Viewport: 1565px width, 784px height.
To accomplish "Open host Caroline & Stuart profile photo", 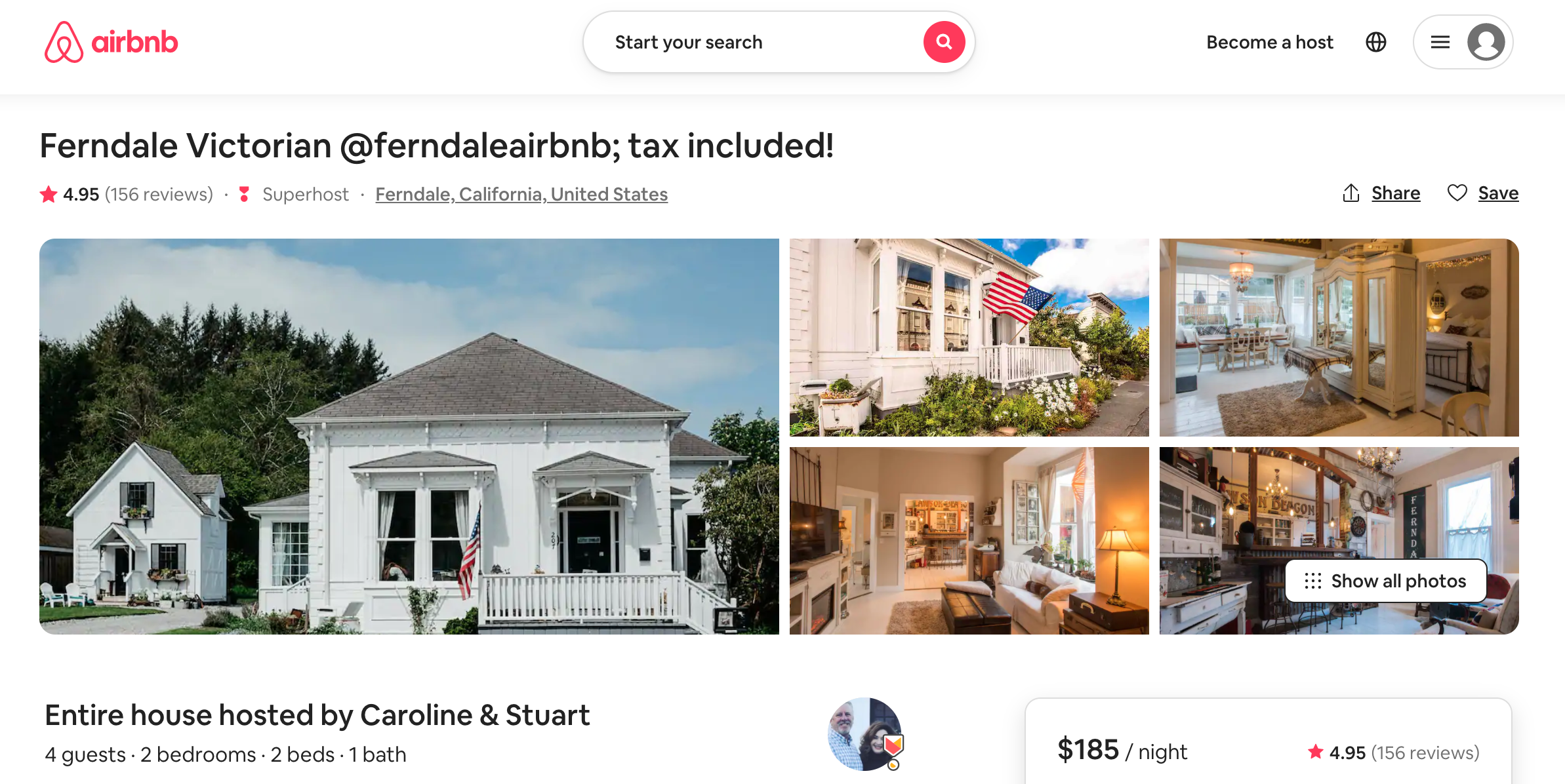I will [x=866, y=734].
